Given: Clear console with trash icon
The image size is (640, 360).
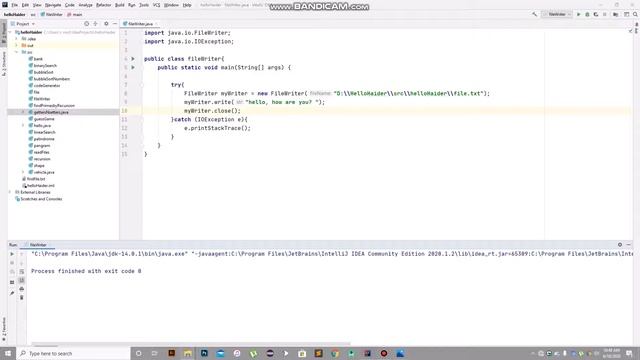Looking at the screenshot, I should 22,298.
